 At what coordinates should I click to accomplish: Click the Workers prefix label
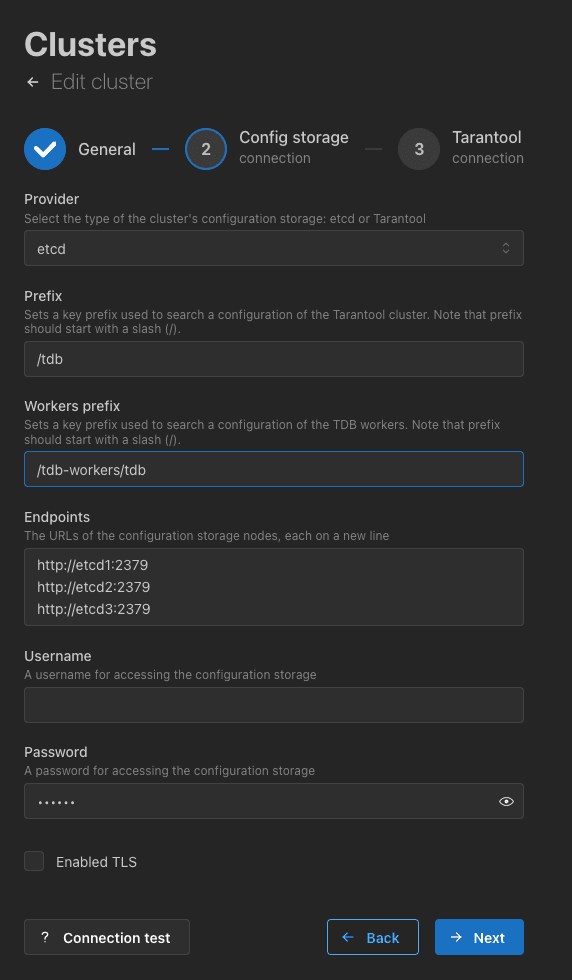coord(73,406)
